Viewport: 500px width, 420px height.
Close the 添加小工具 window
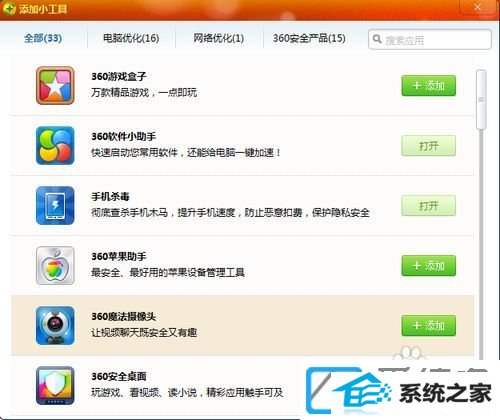478,7
